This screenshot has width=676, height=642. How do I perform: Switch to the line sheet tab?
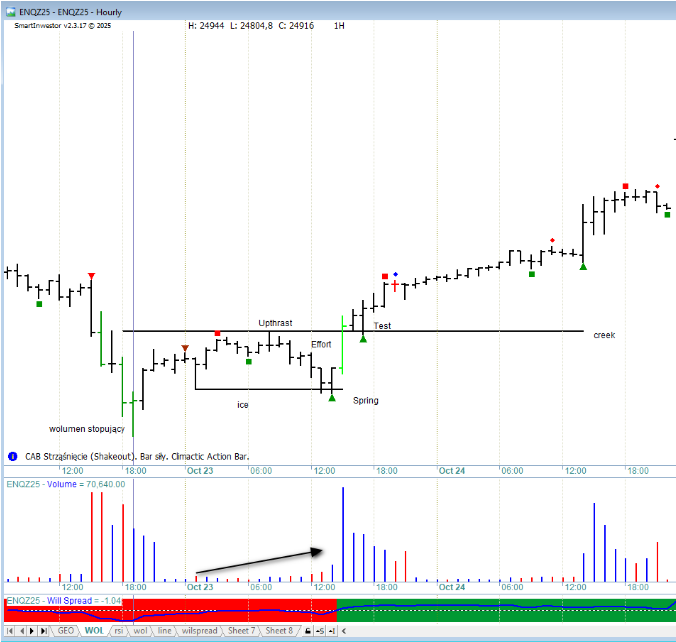pyautogui.click(x=164, y=631)
